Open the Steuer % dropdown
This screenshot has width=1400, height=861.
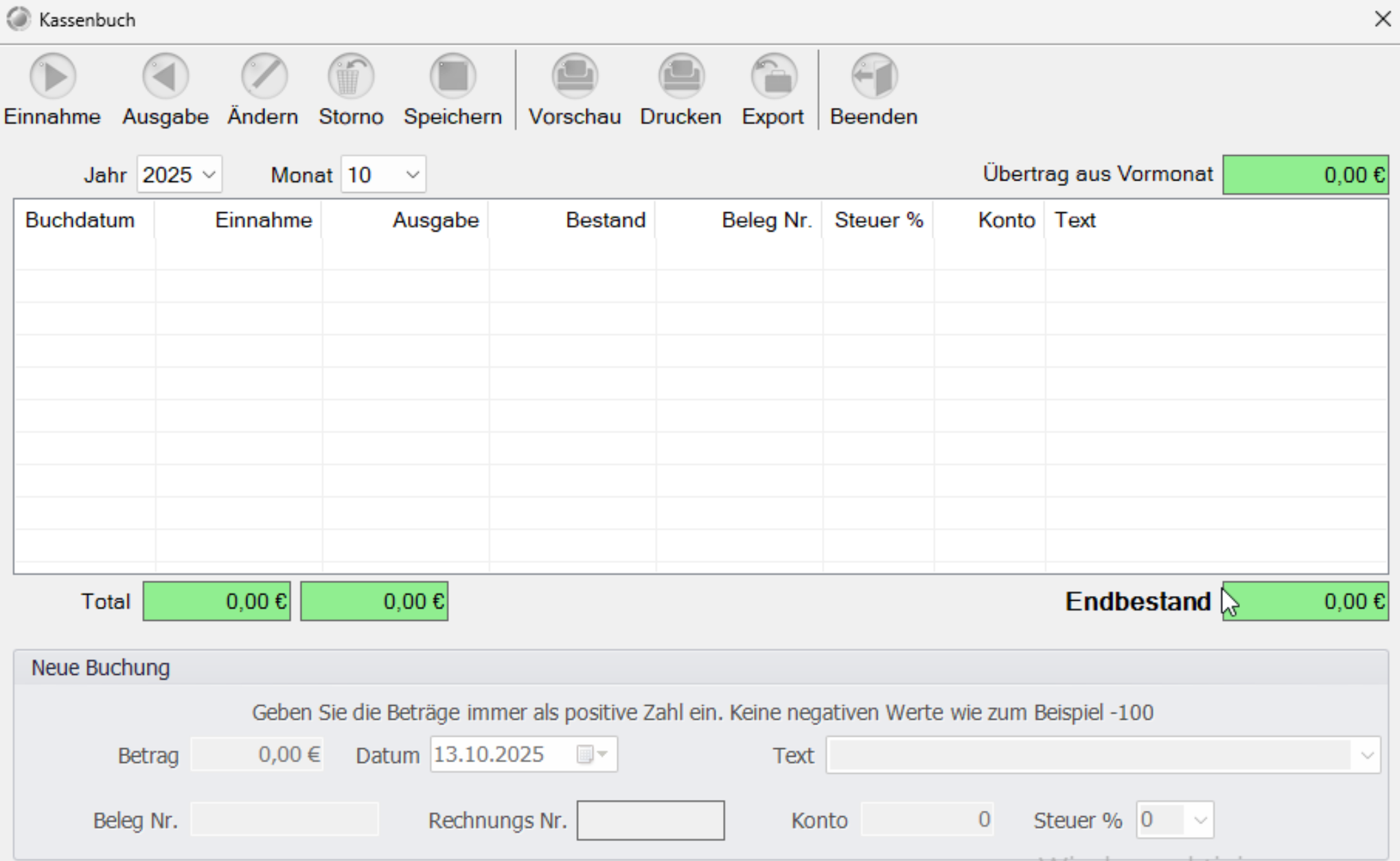click(x=1175, y=820)
